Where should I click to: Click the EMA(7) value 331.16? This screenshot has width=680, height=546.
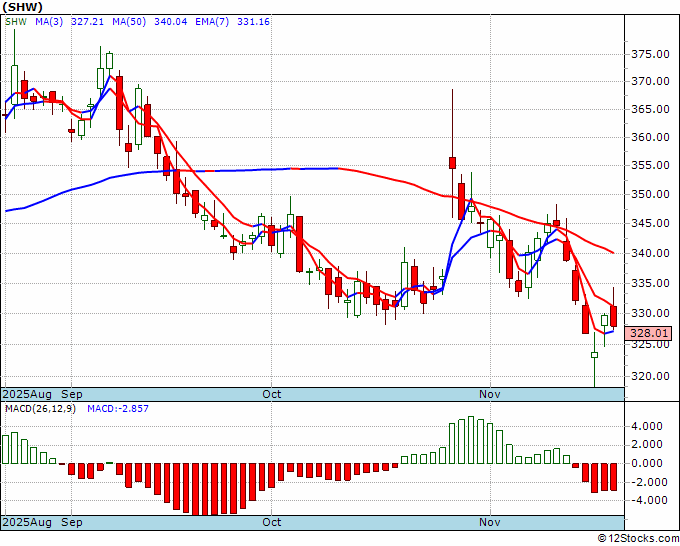tap(253, 22)
